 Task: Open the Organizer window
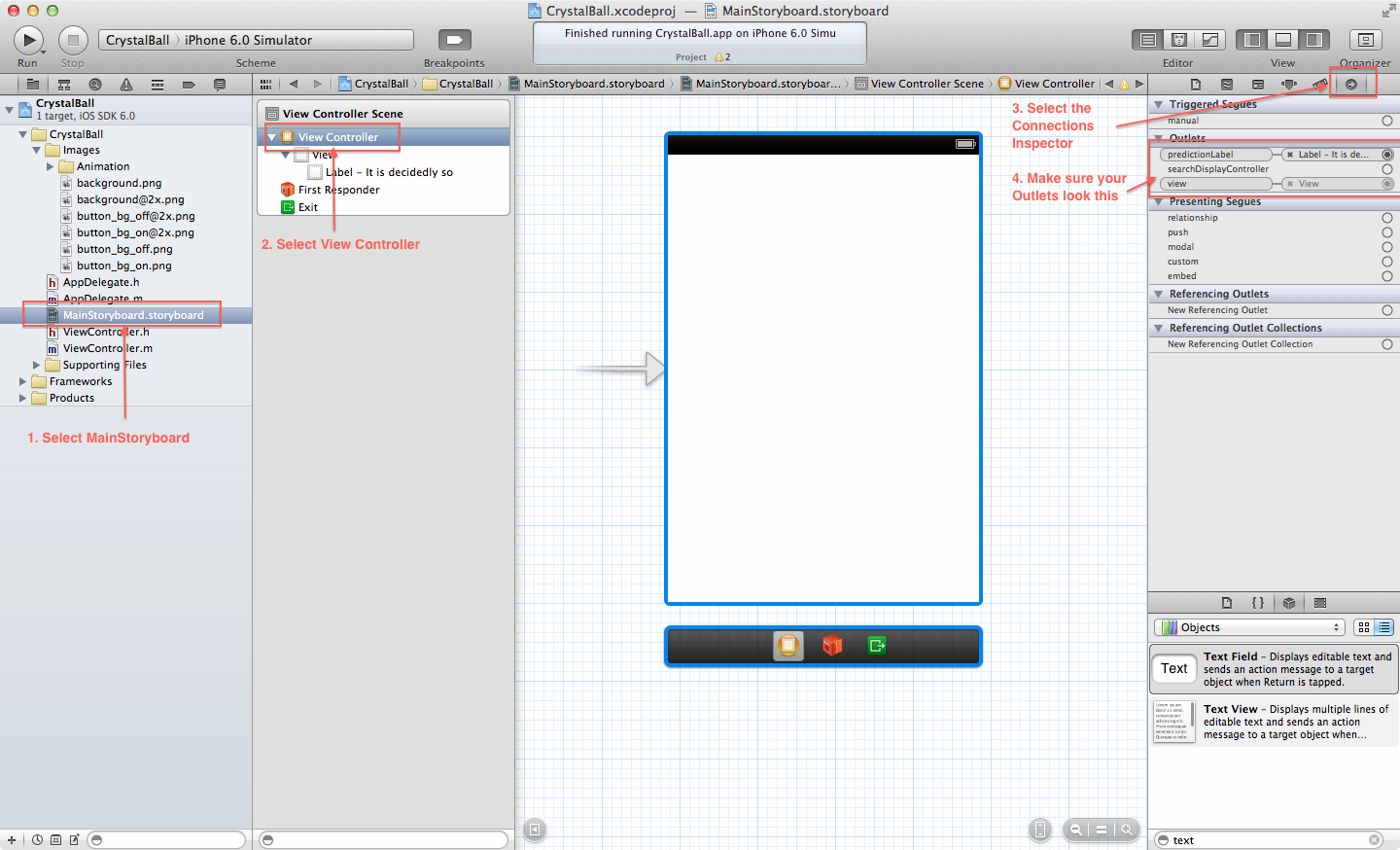point(1365,40)
